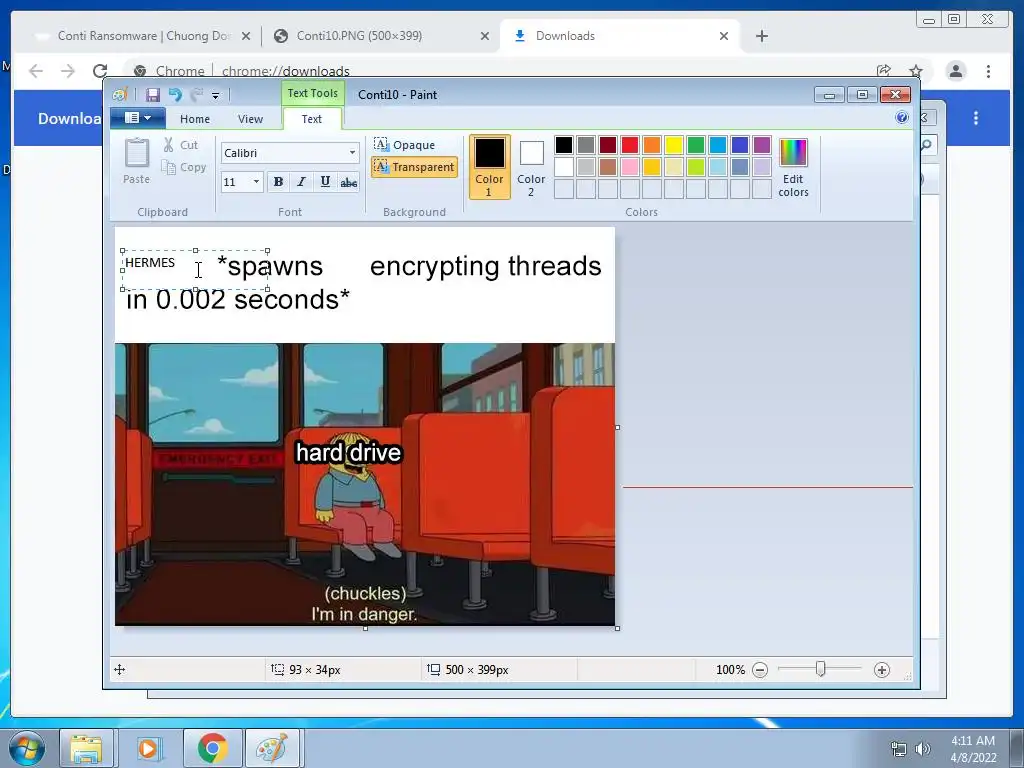Close the Conti10.PNG Chrome tab
The image size is (1024, 768).
485,37
